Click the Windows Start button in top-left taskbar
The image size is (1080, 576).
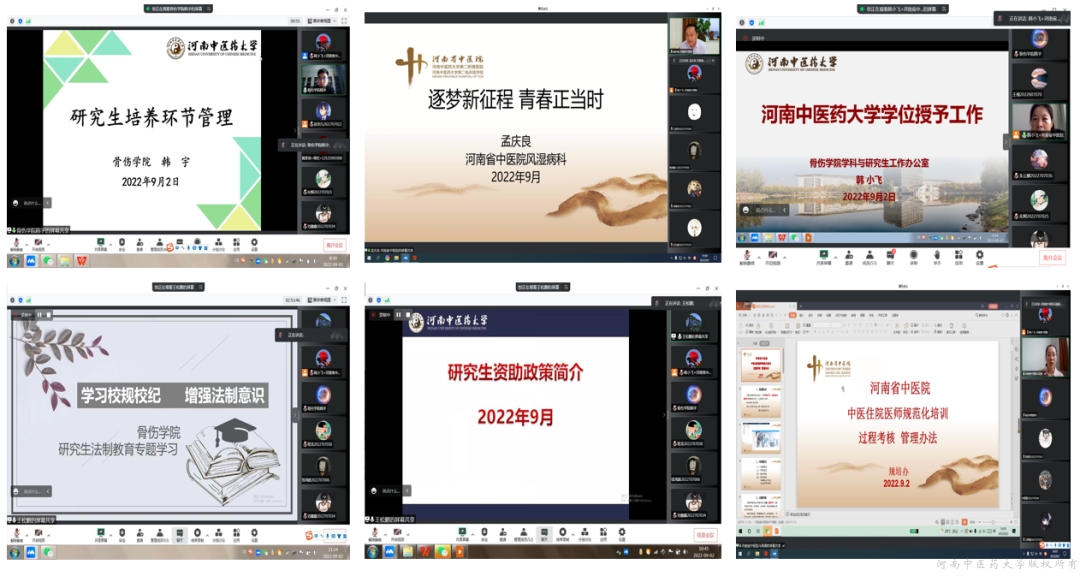(x=14, y=260)
